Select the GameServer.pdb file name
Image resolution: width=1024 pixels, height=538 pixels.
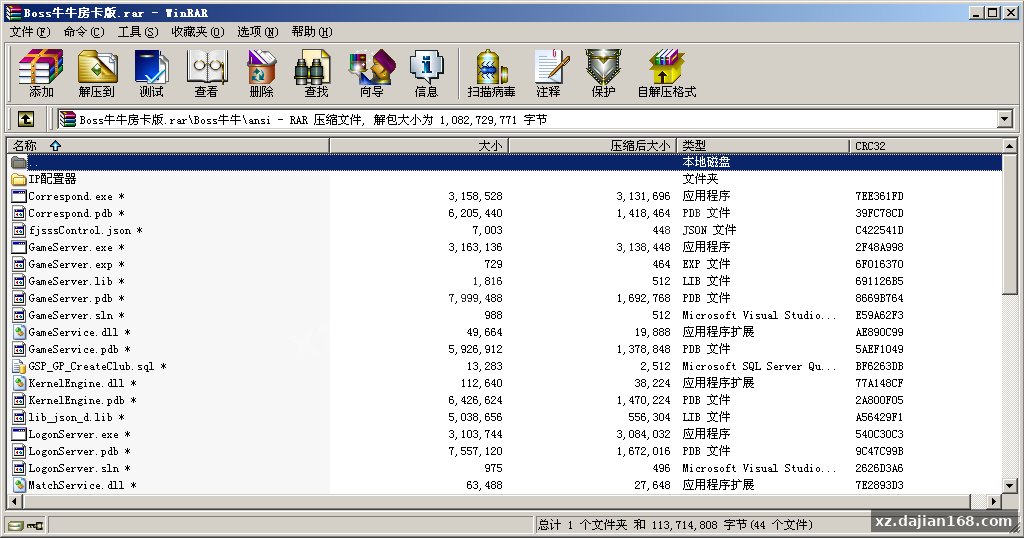coord(76,298)
